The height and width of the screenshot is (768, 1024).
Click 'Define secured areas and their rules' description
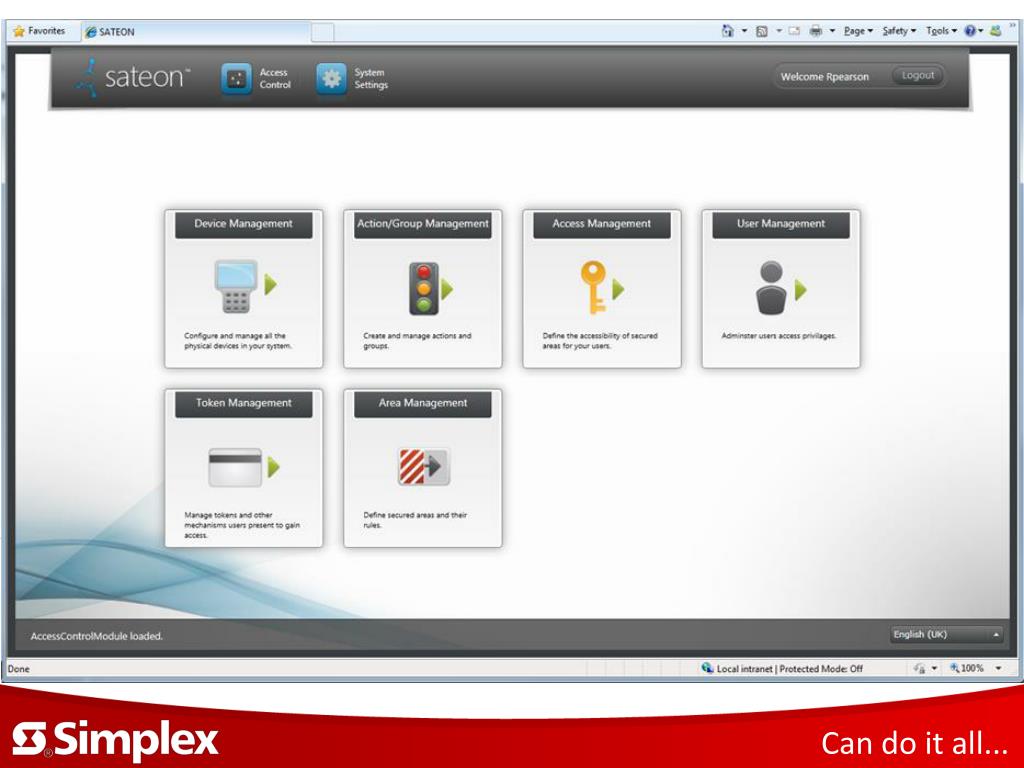pyautogui.click(x=415, y=520)
